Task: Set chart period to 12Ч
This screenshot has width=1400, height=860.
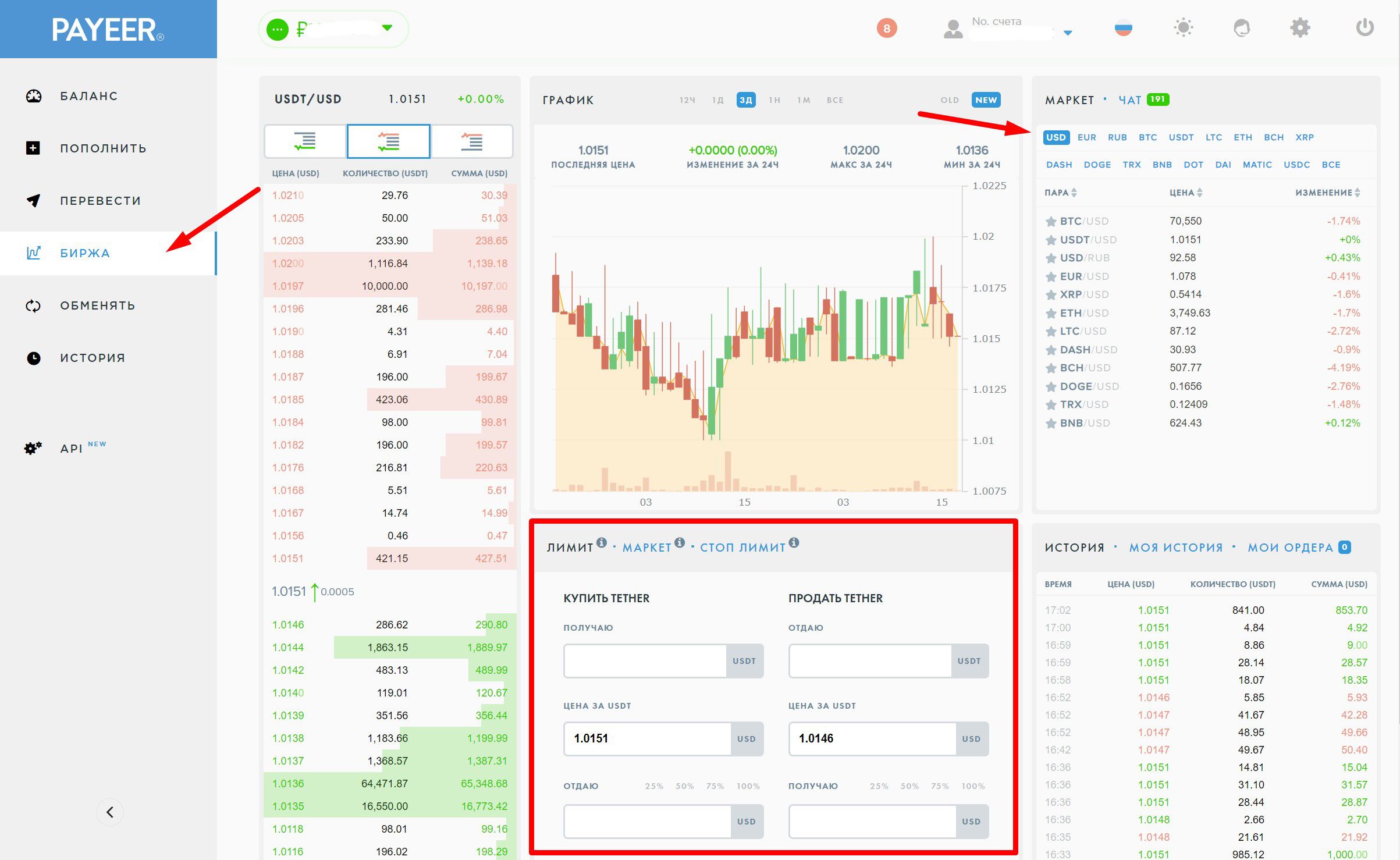Action: 687,100
